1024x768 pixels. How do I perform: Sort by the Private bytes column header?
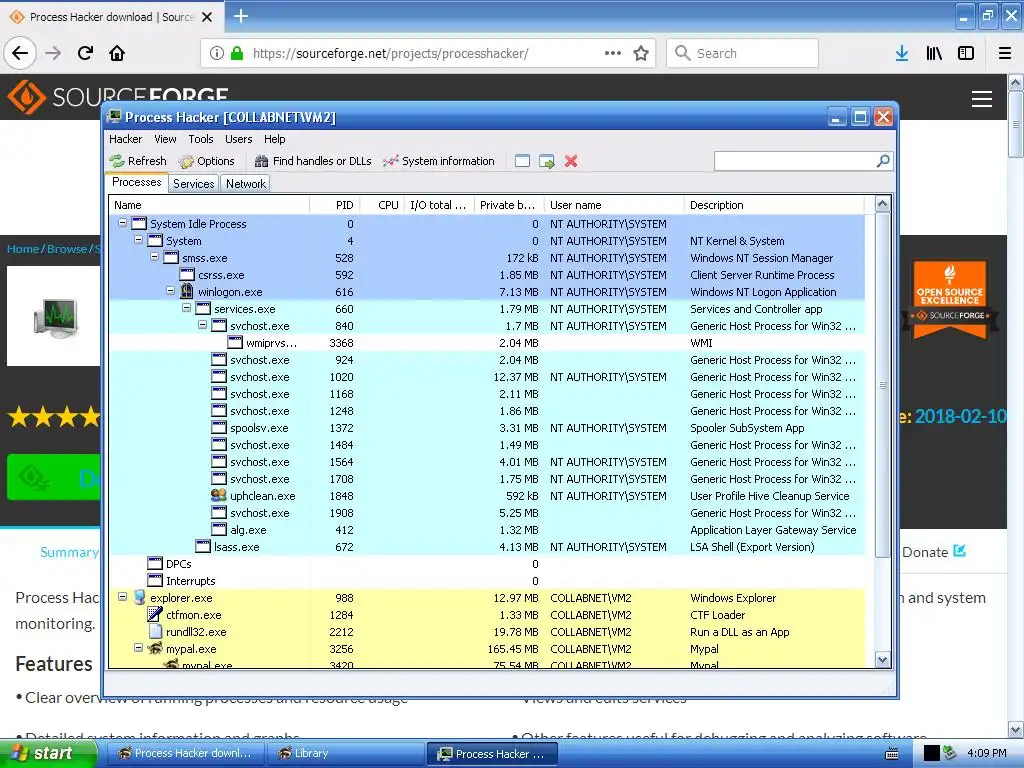[509, 205]
